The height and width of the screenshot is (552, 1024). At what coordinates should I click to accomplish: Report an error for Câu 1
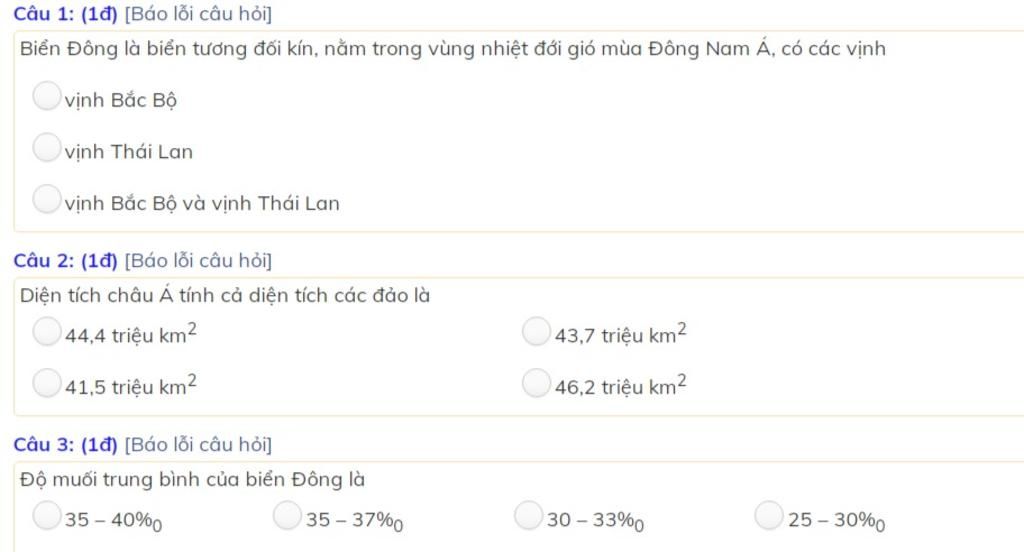tap(198, 14)
